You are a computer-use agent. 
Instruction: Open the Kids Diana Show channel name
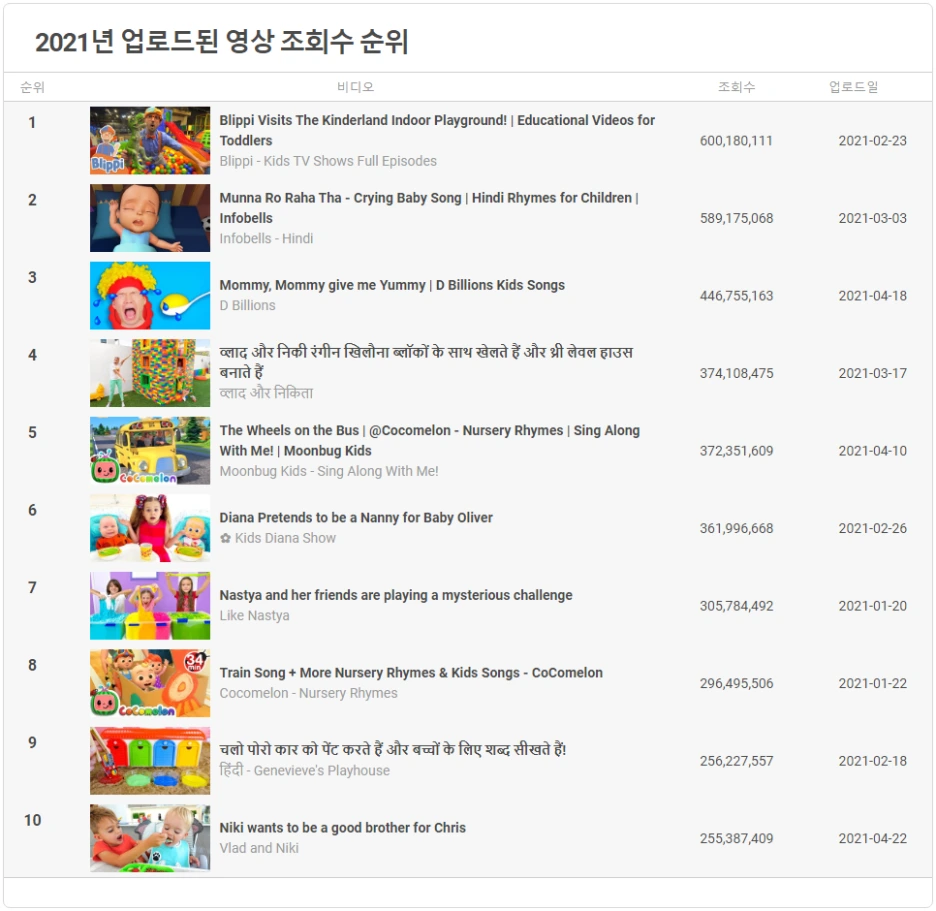point(278,538)
